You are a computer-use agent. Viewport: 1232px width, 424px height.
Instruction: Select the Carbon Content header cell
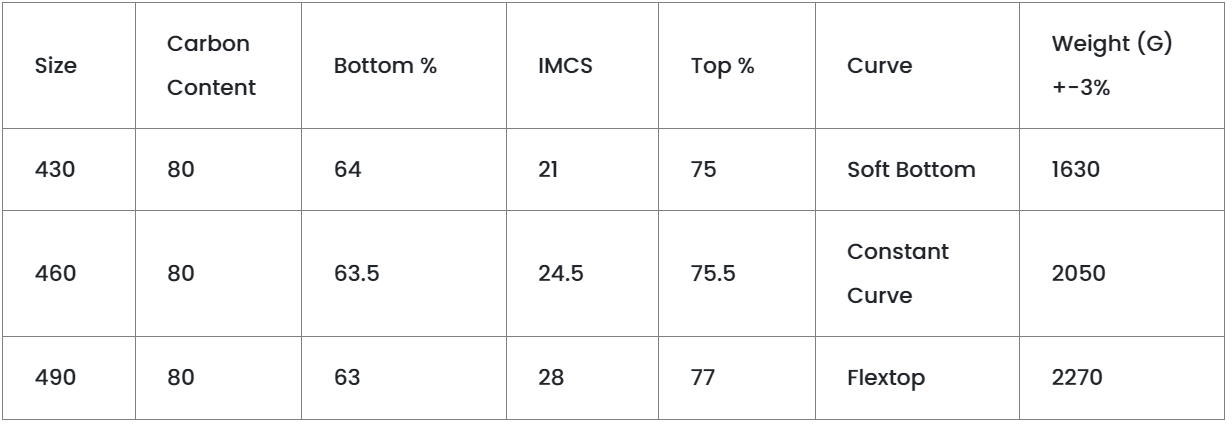coord(211,66)
